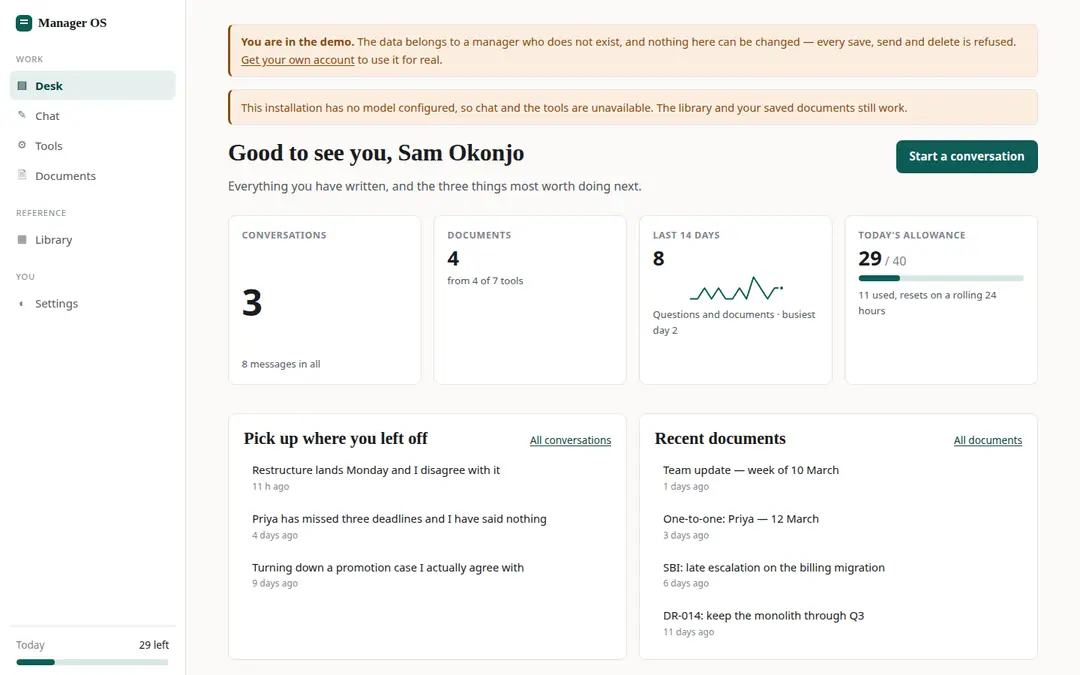Click the Library book icon

(22, 240)
